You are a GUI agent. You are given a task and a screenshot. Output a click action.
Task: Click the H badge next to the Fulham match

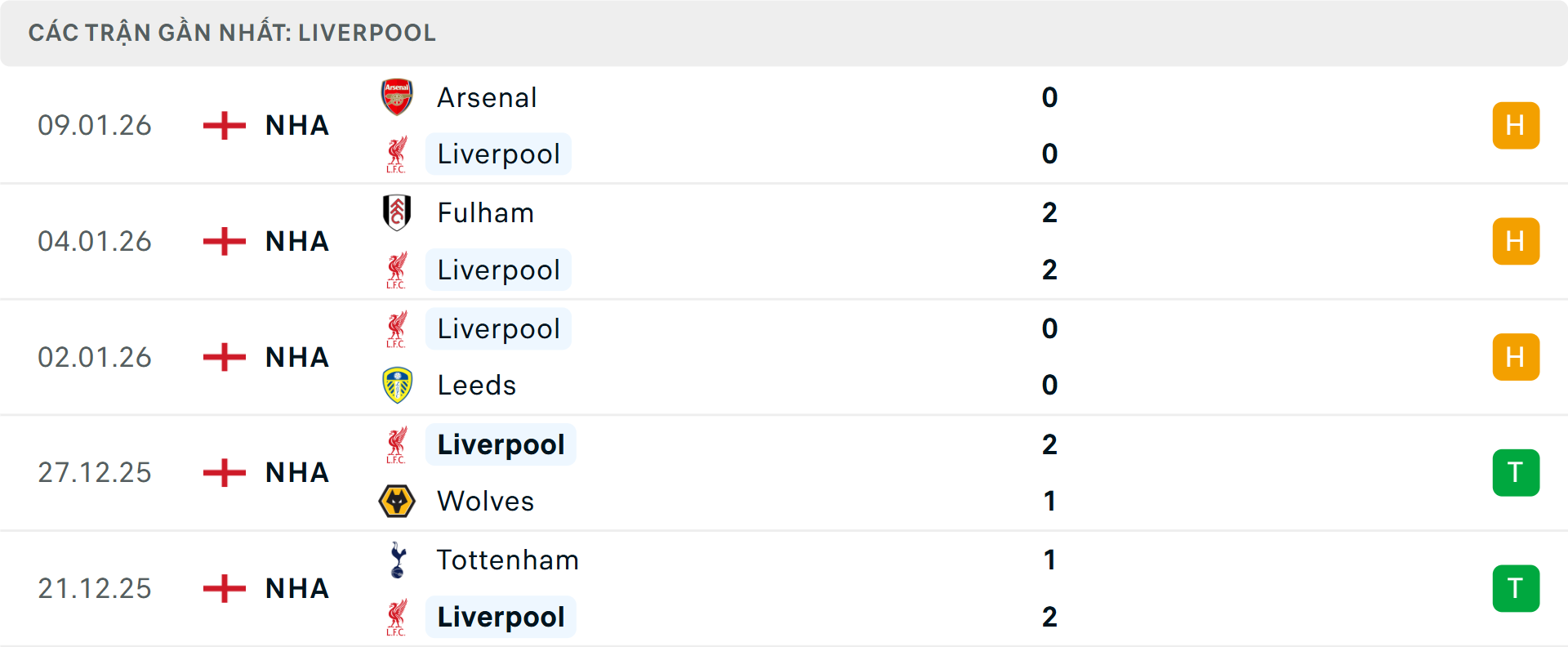pos(1516,241)
